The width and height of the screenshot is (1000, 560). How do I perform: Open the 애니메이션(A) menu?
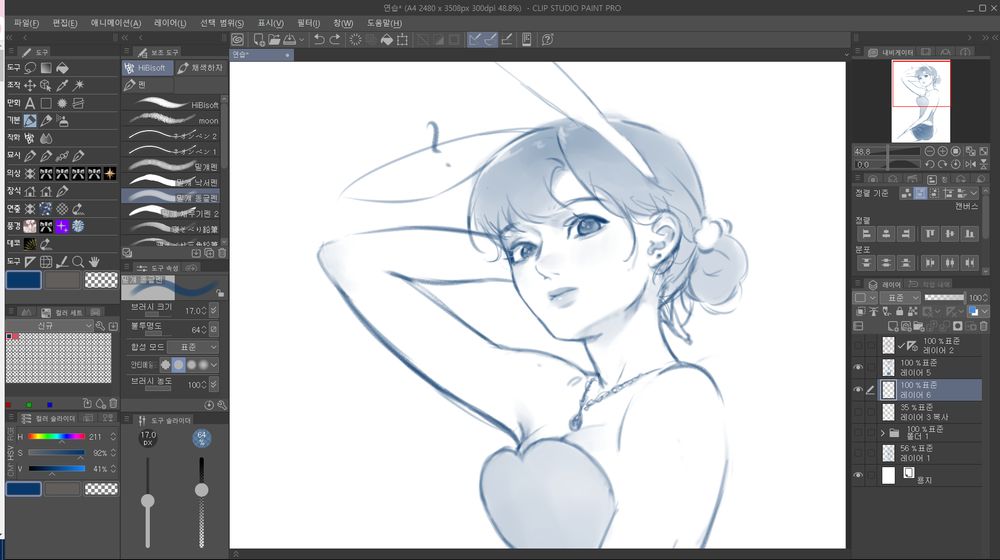[115, 23]
